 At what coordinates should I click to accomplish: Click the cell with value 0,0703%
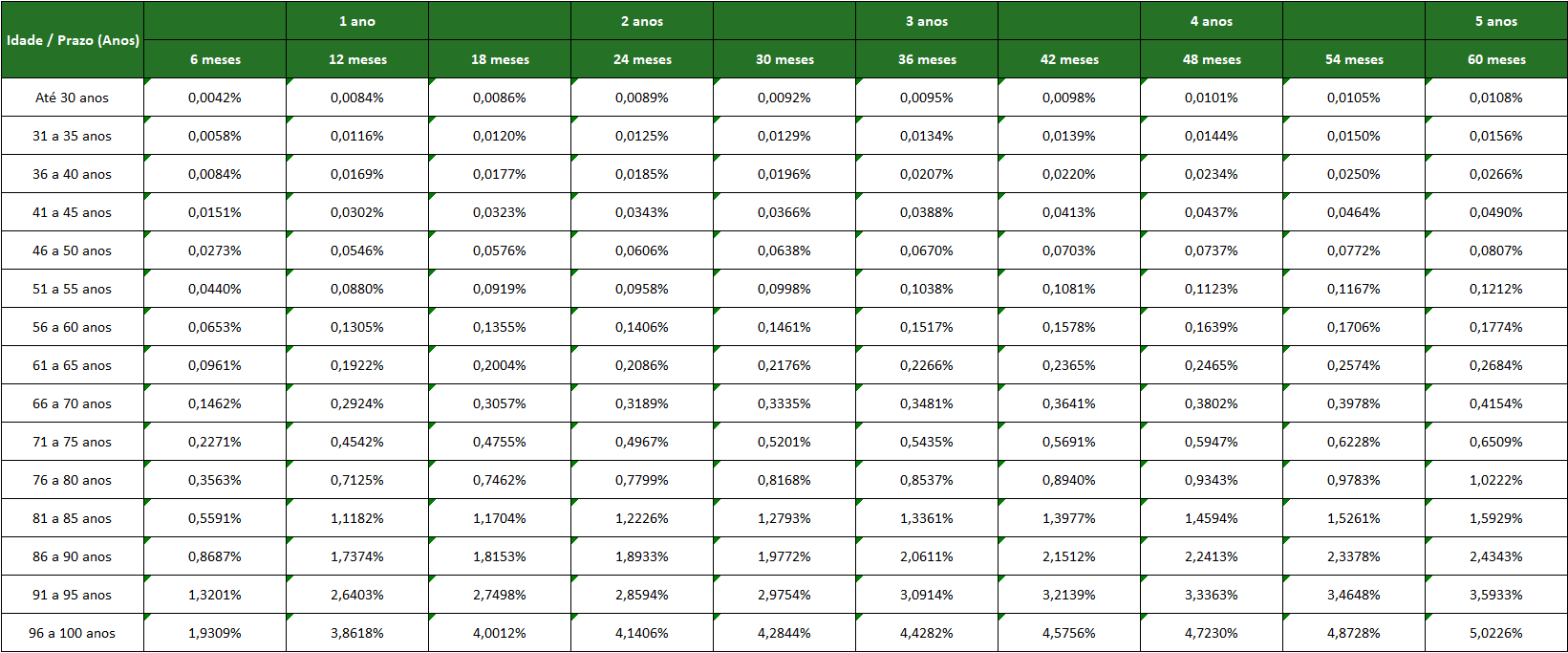click(1069, 250)
